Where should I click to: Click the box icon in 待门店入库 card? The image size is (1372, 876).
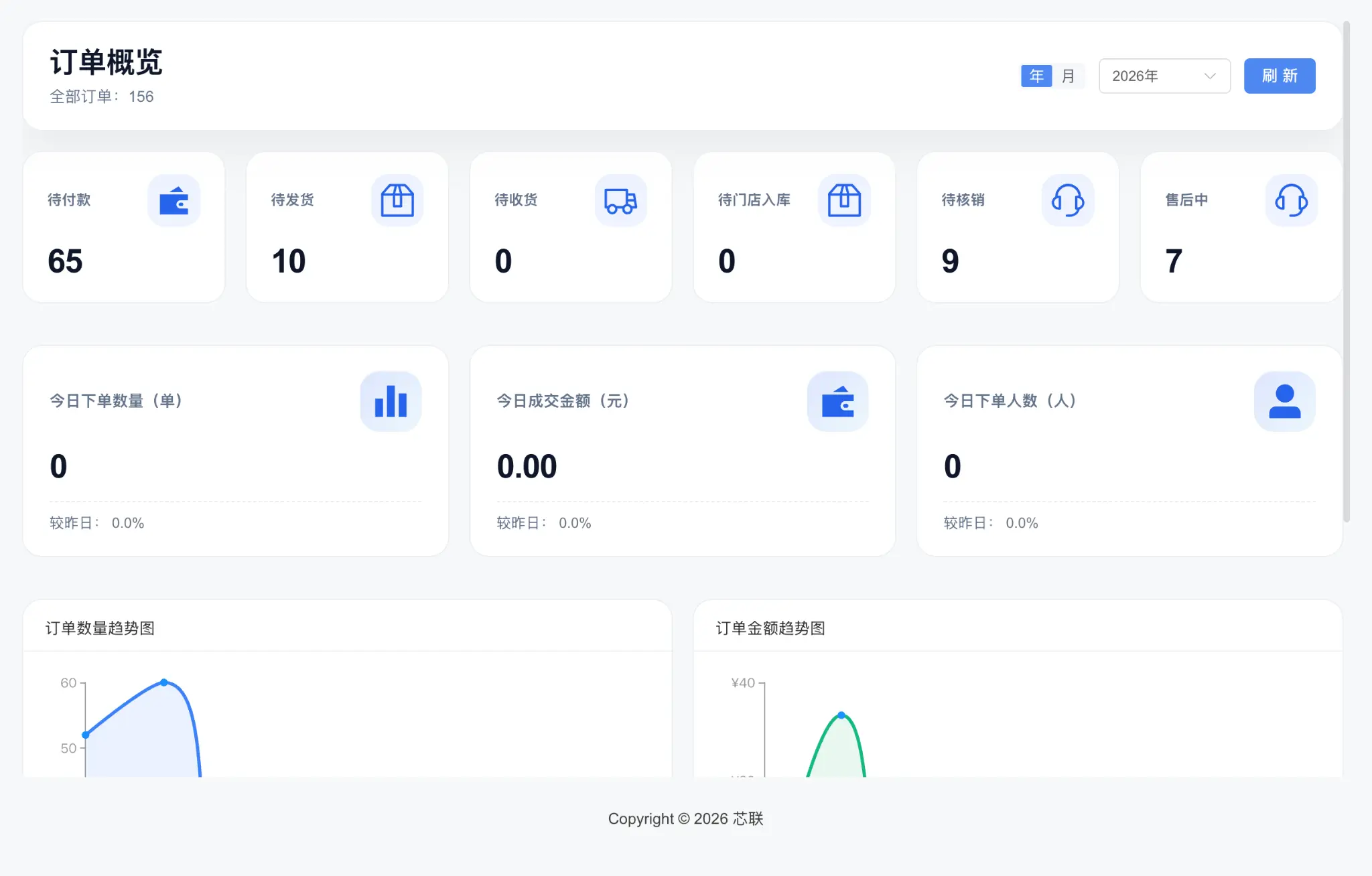pos(844,200)
